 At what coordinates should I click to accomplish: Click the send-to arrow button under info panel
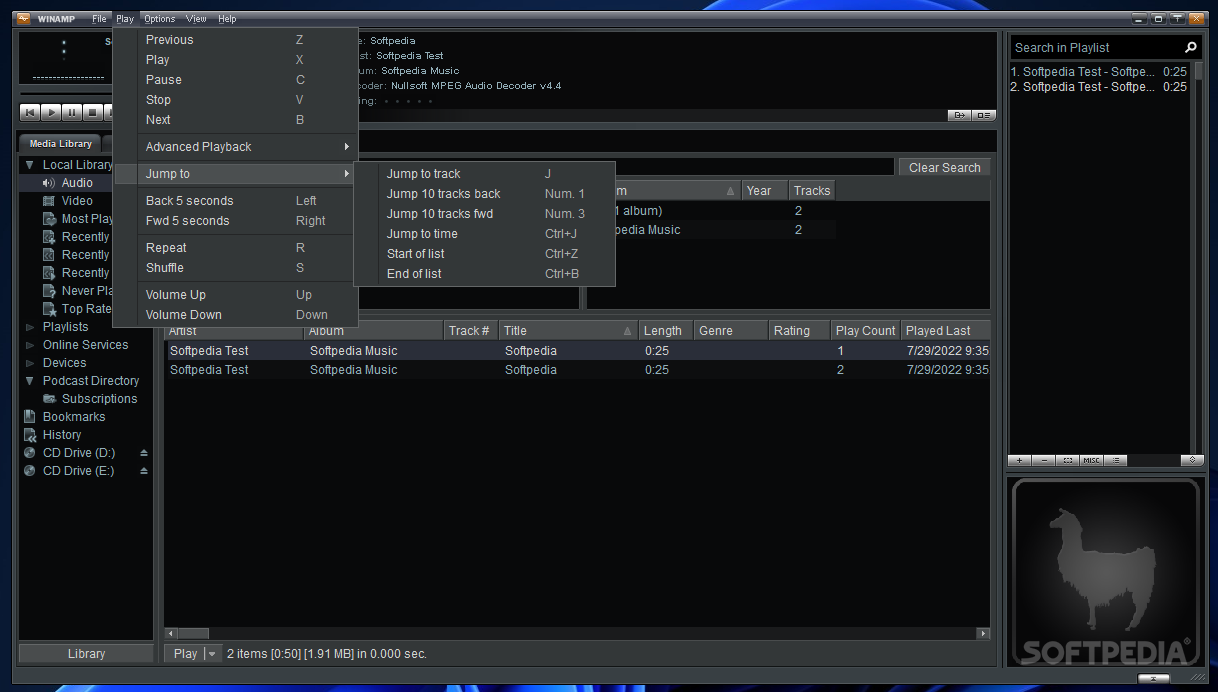(x=959, y=115)
